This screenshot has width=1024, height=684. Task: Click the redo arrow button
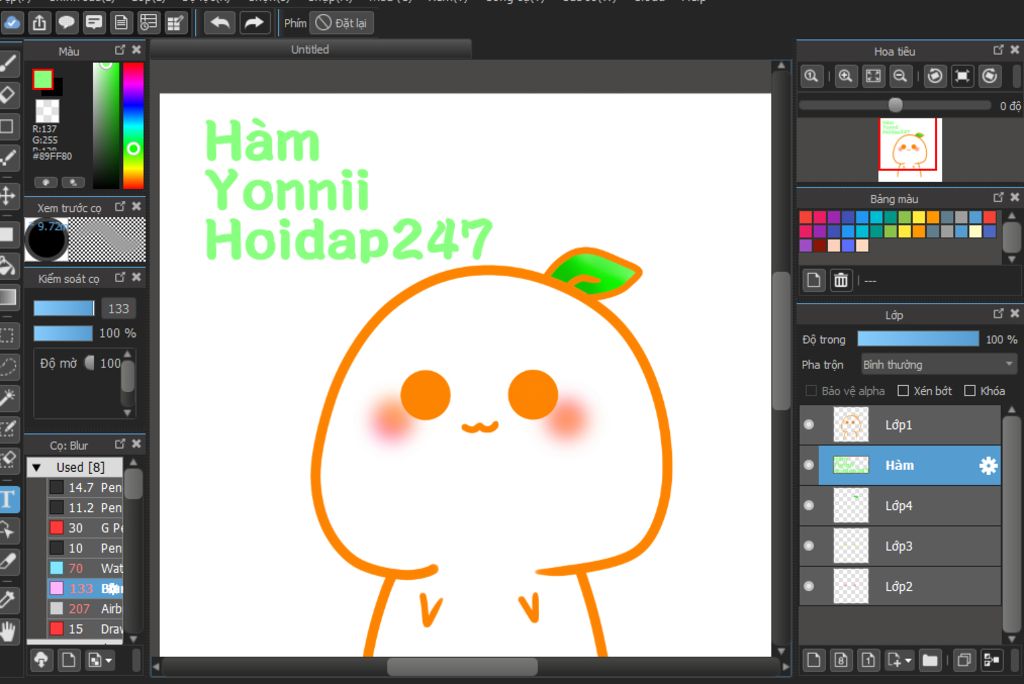pos(253,23)
